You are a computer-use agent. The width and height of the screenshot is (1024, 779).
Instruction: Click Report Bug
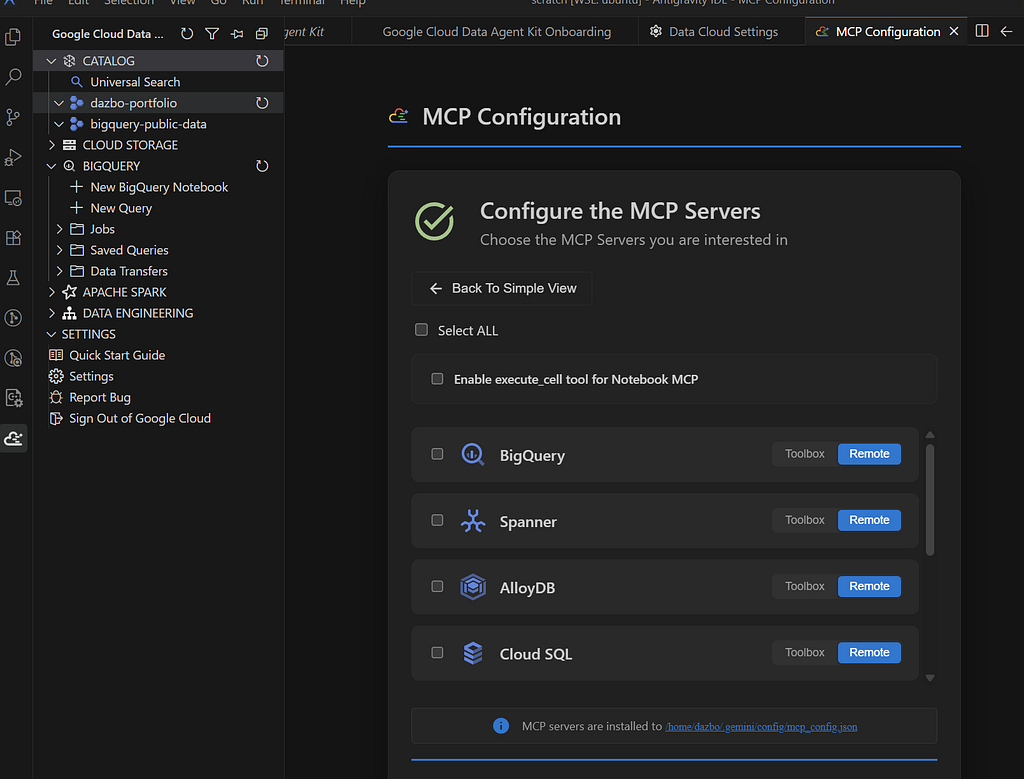[100, 397]
